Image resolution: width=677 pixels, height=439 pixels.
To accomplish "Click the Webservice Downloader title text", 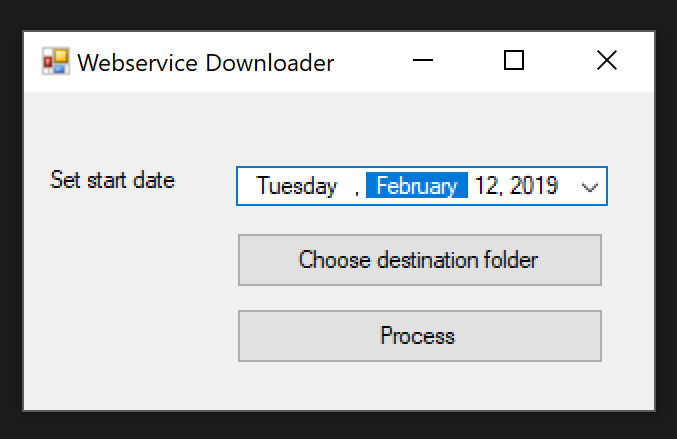I will (205, 62).
